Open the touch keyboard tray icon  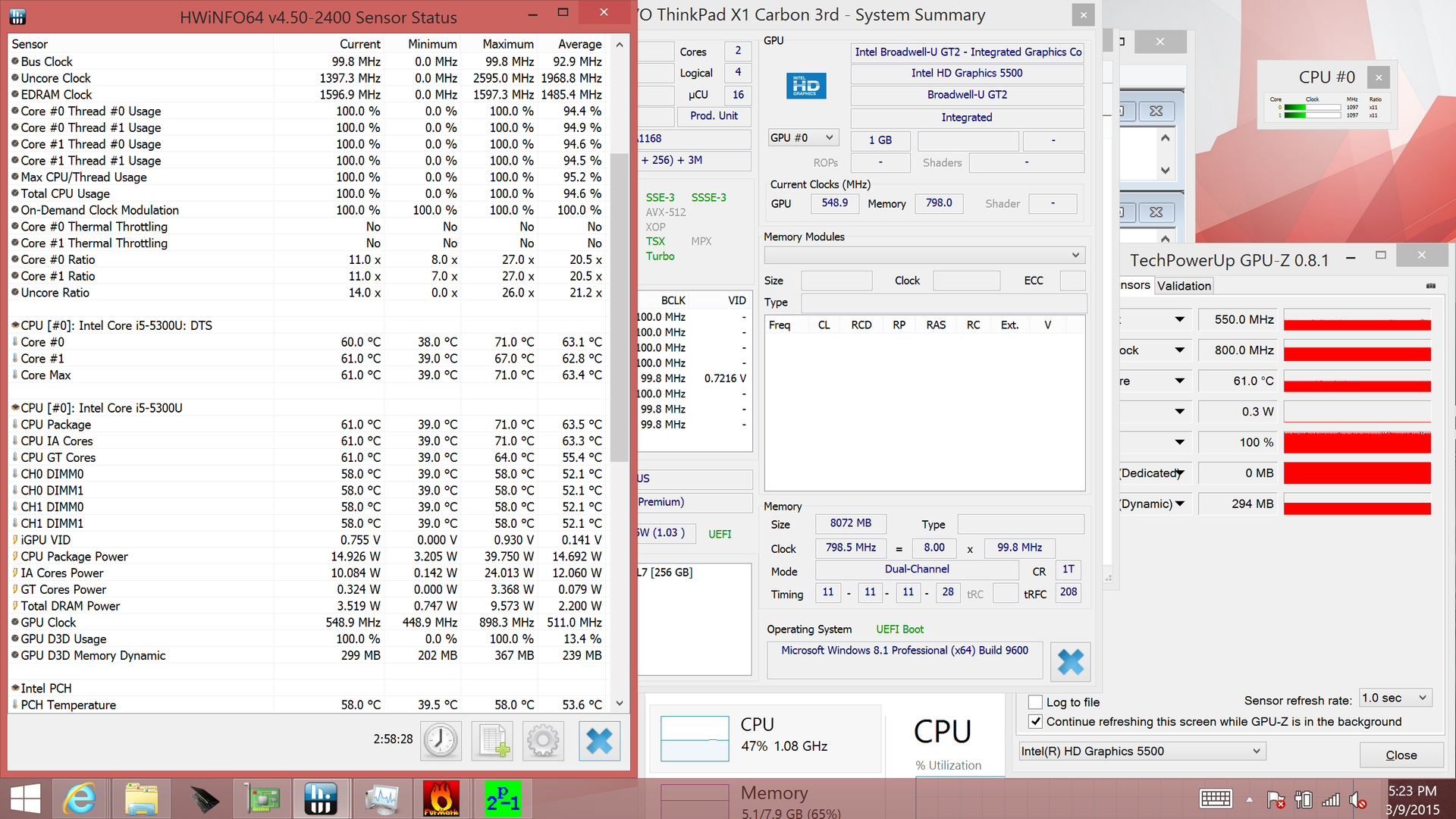(1216, 799)
